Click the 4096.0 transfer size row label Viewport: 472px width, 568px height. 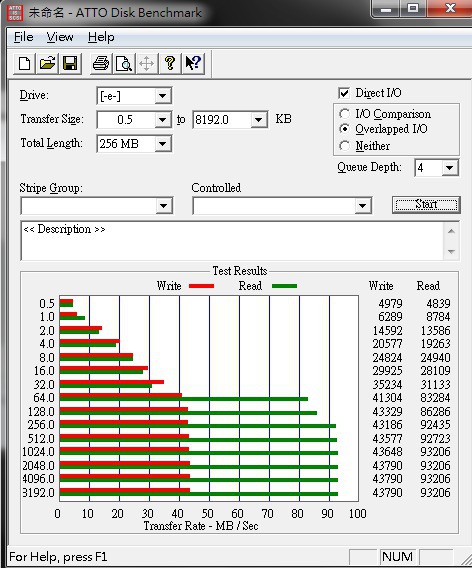[x=38, y=479]
